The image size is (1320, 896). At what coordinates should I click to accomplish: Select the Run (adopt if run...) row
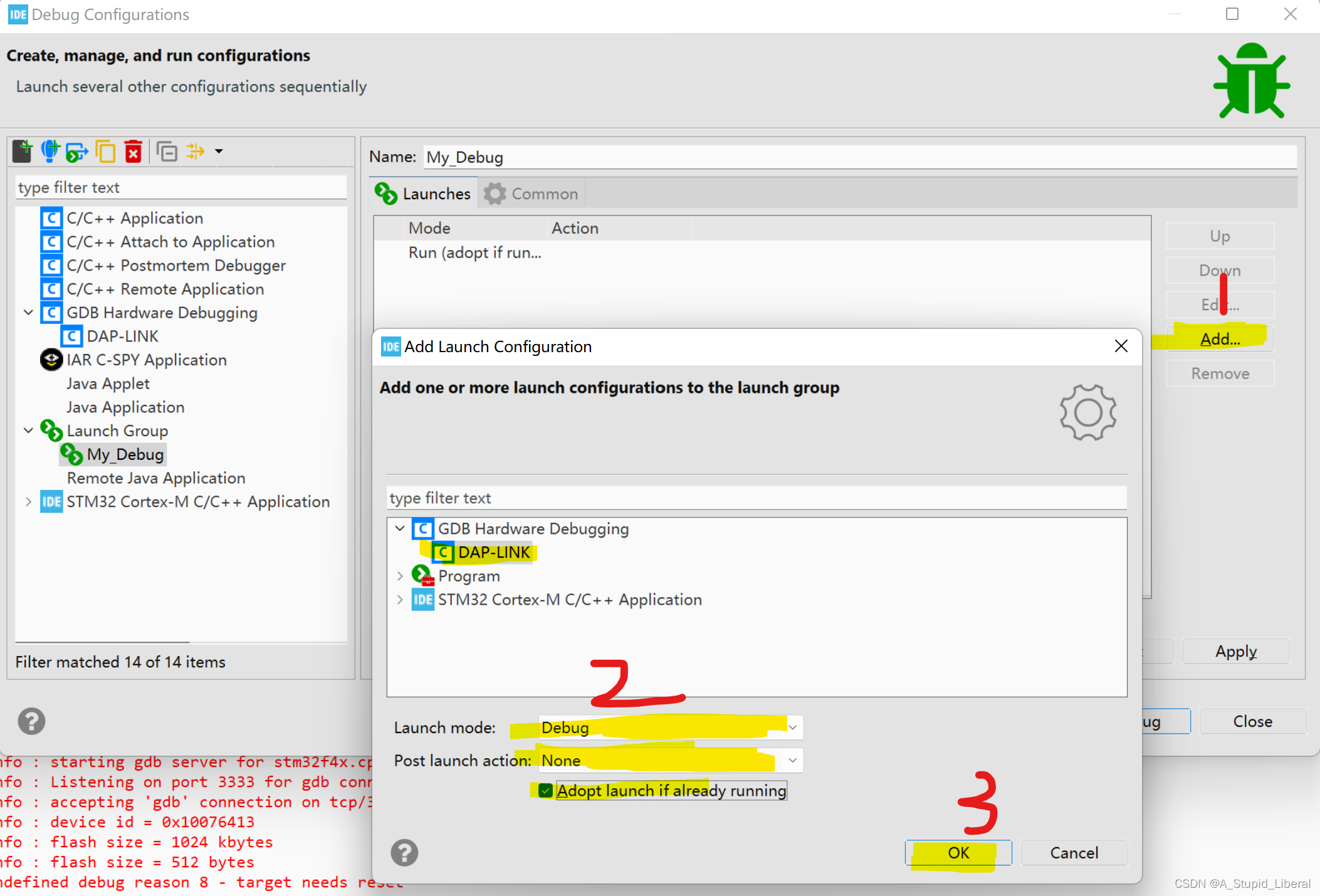click(x=762, y=253)
